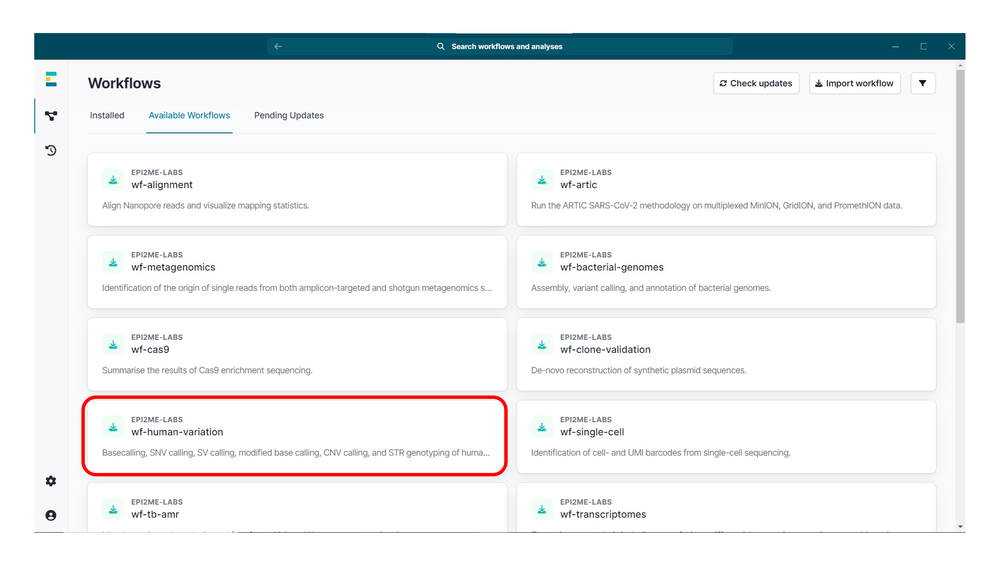Open the wf-bacterial-genomes workflow title
The height and width of the screenshot is (566, 1000).
pyautogui.click(x=612, y=267)
